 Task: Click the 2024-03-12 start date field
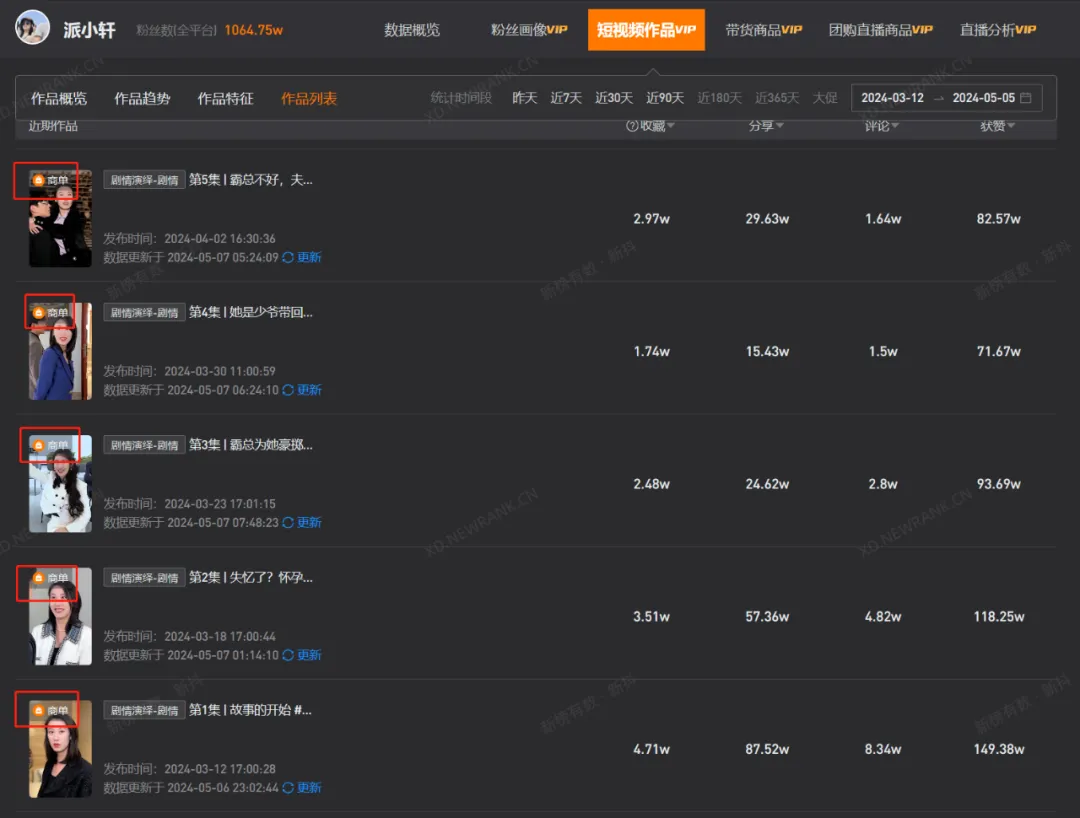coord(892,98)
